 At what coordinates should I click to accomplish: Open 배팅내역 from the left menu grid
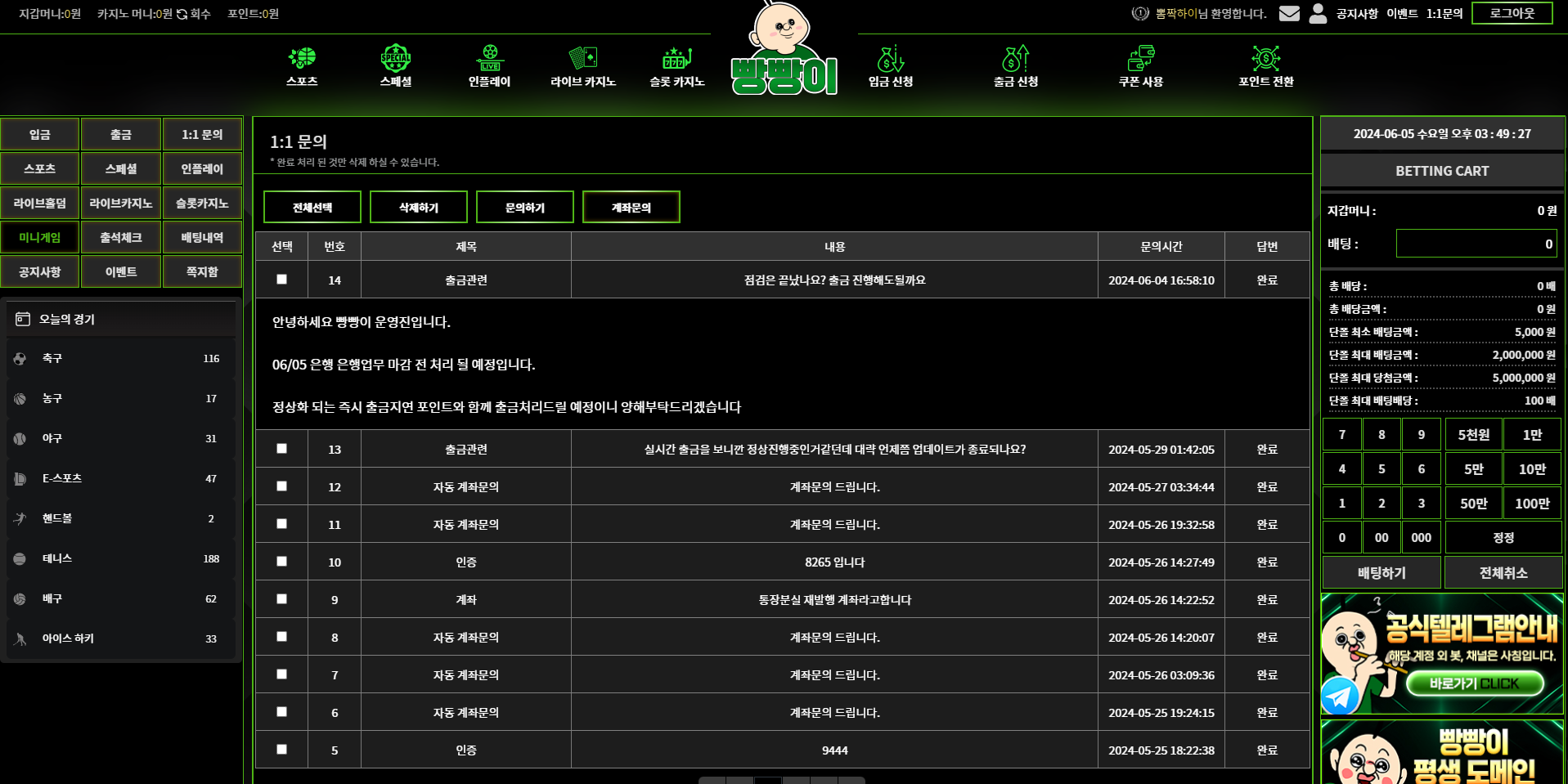coord(202,238)
